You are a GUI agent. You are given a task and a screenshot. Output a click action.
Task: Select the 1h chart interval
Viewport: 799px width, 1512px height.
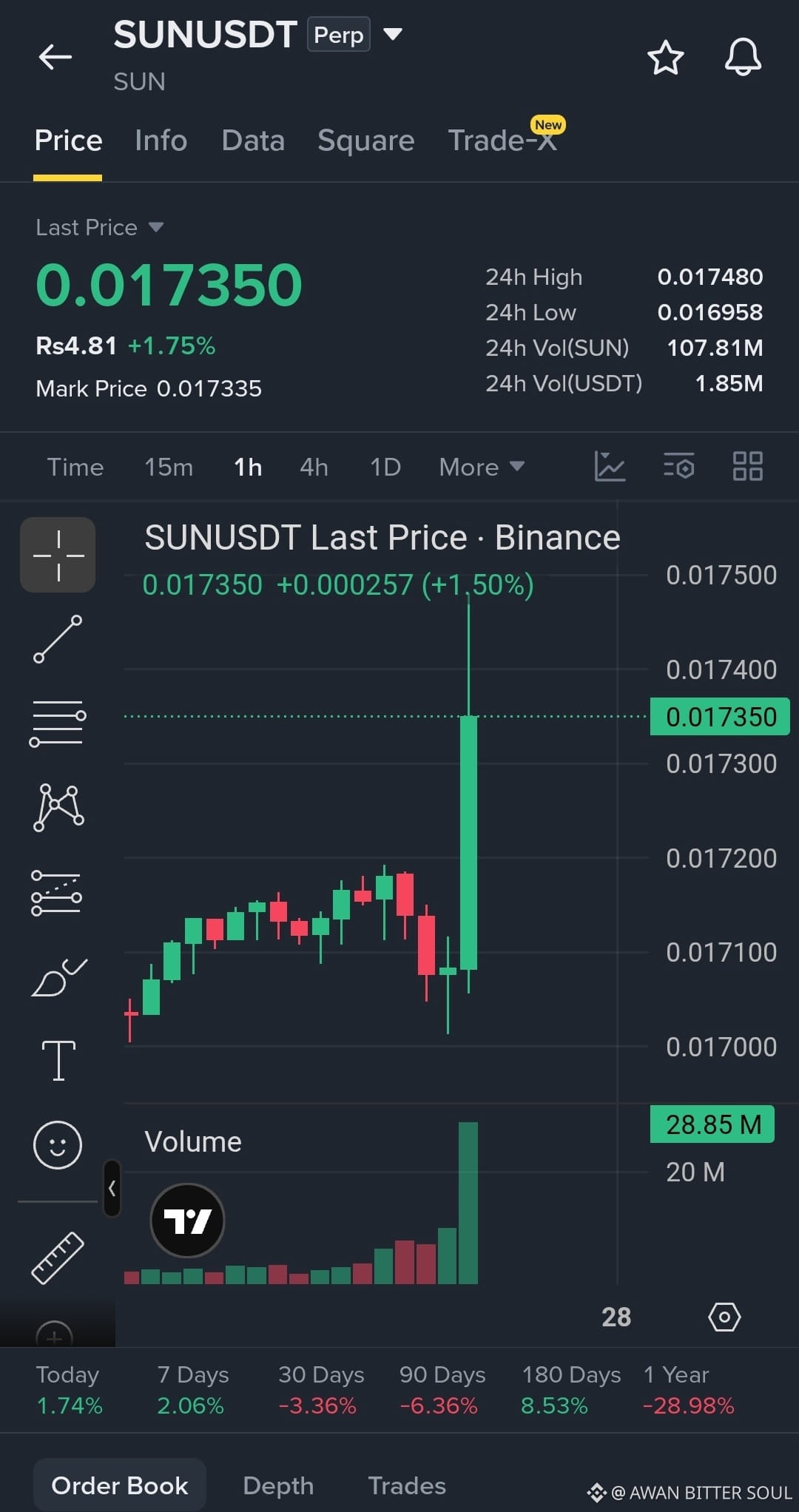pos(248,468)
